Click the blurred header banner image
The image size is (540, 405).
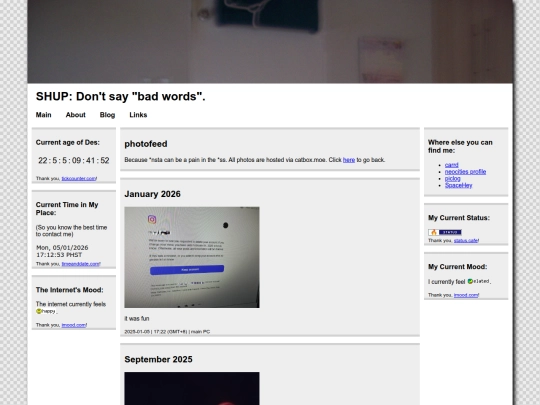[x=270, y=41]
